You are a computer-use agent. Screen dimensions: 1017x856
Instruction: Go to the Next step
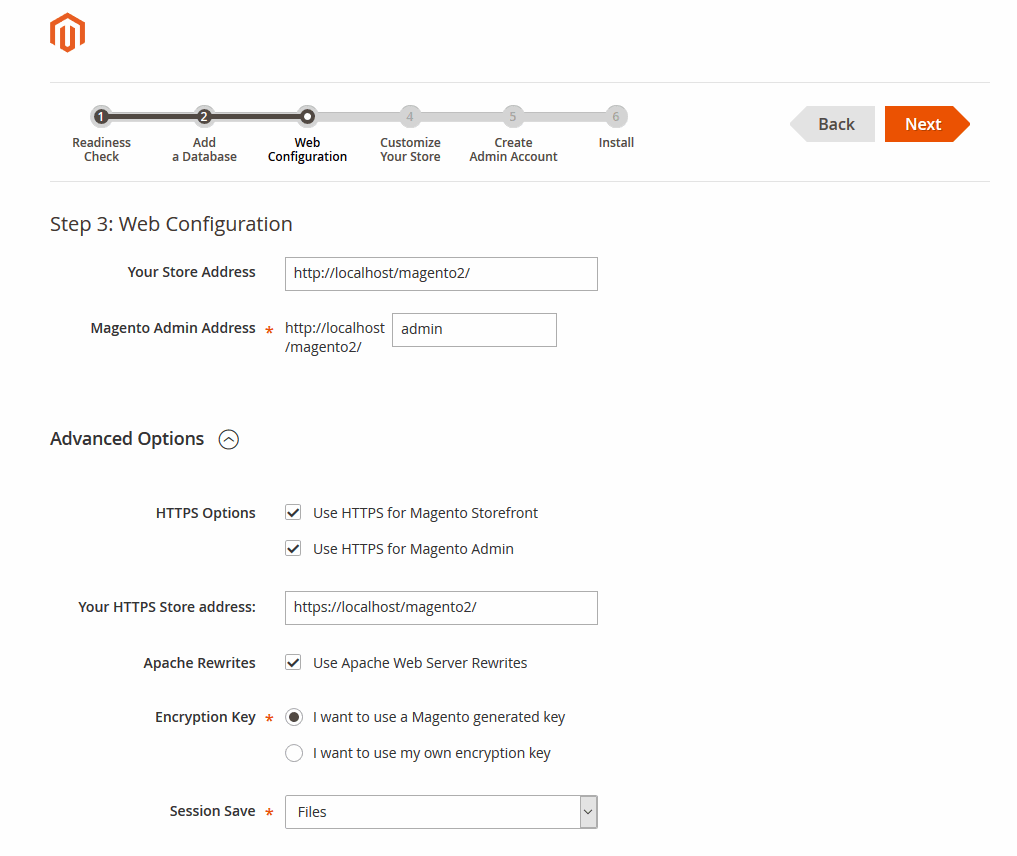click(924, 124)
